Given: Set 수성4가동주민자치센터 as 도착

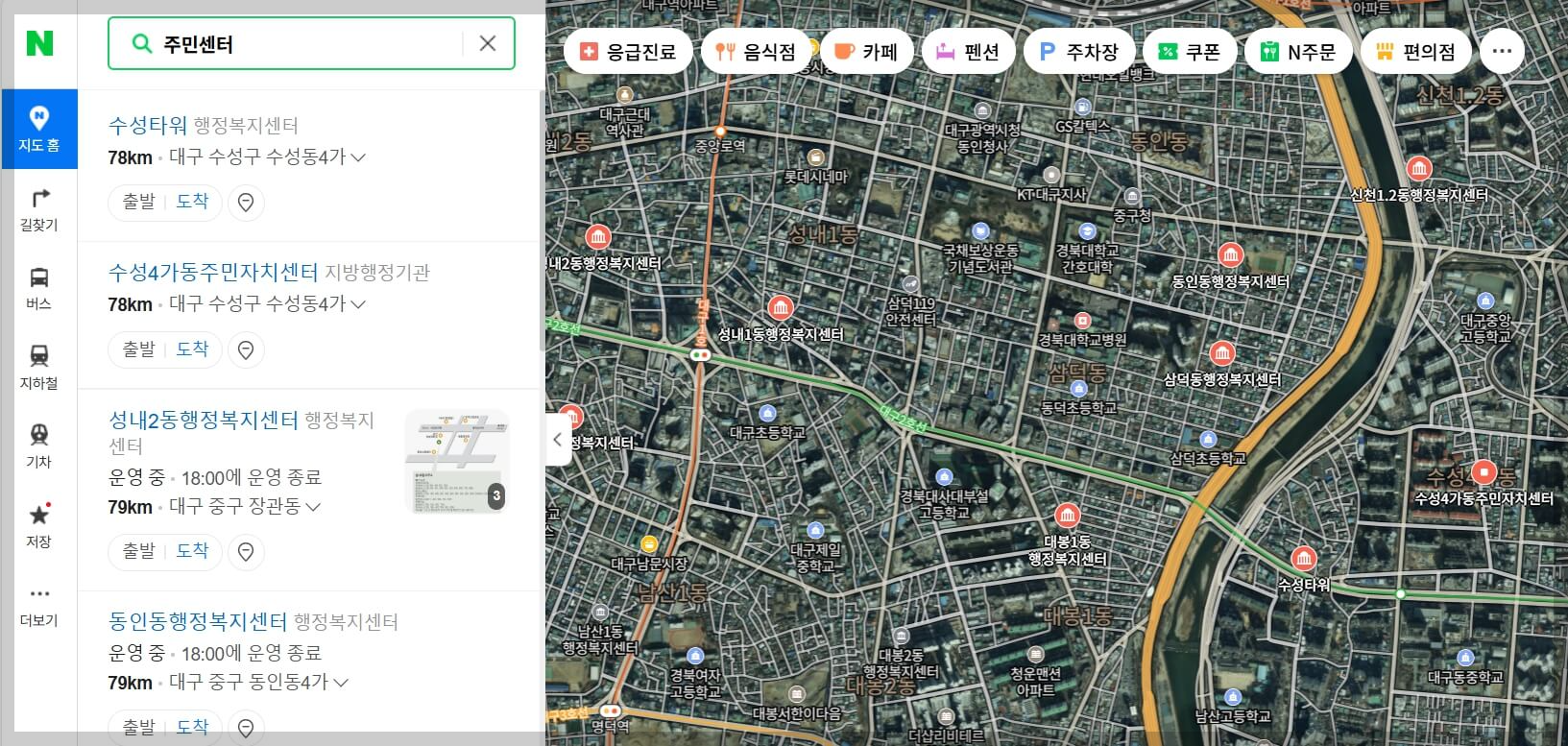Looking at the screenshot, I should [x=192, y=349].
